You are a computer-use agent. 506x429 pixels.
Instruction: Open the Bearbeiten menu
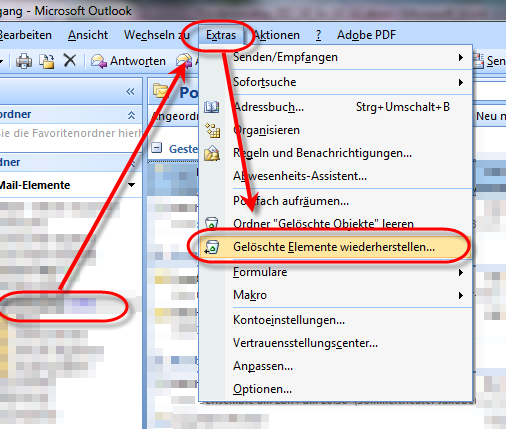tap(25, 35)
